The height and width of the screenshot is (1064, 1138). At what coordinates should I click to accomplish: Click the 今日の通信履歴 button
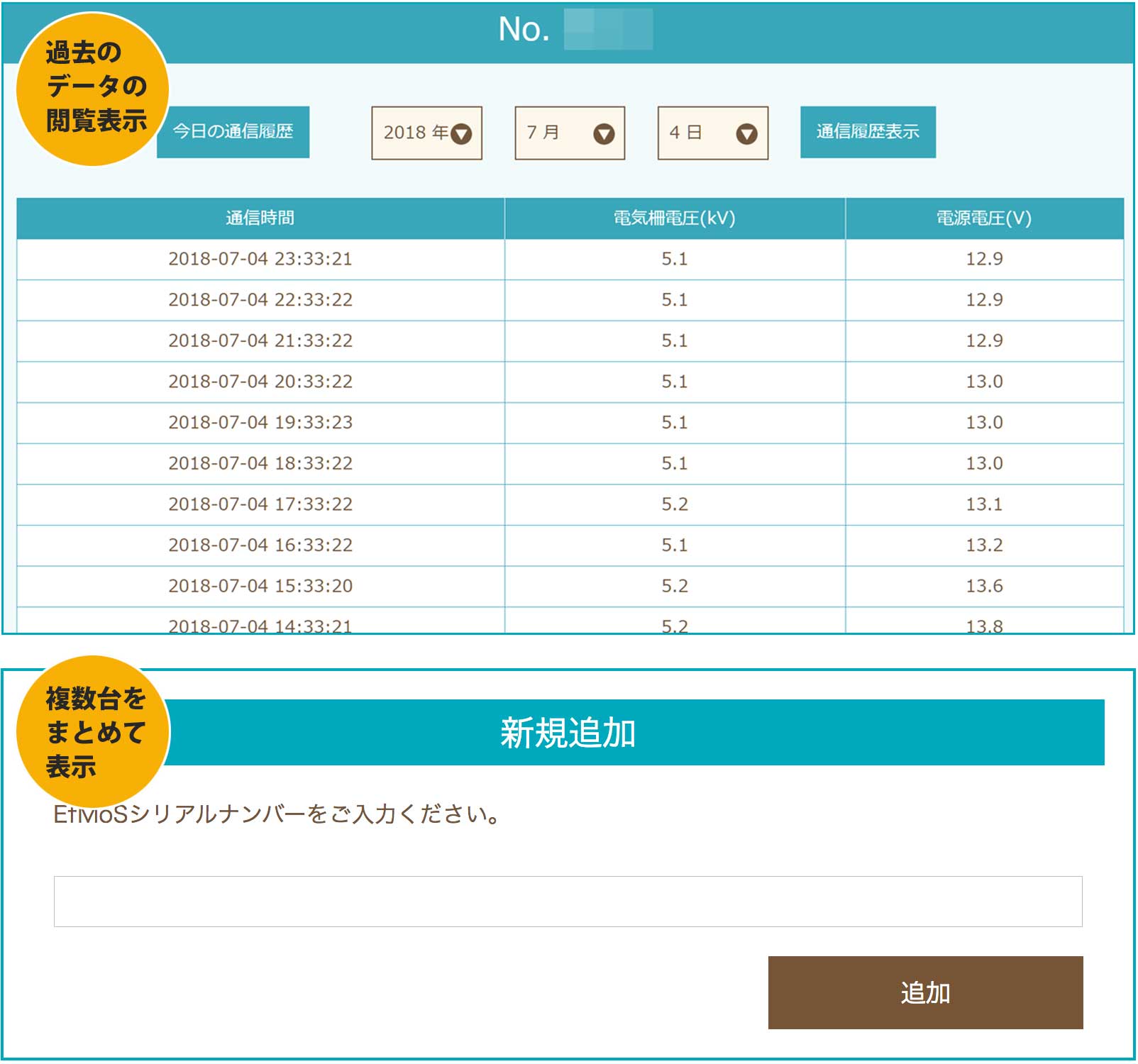coord(233,132)
